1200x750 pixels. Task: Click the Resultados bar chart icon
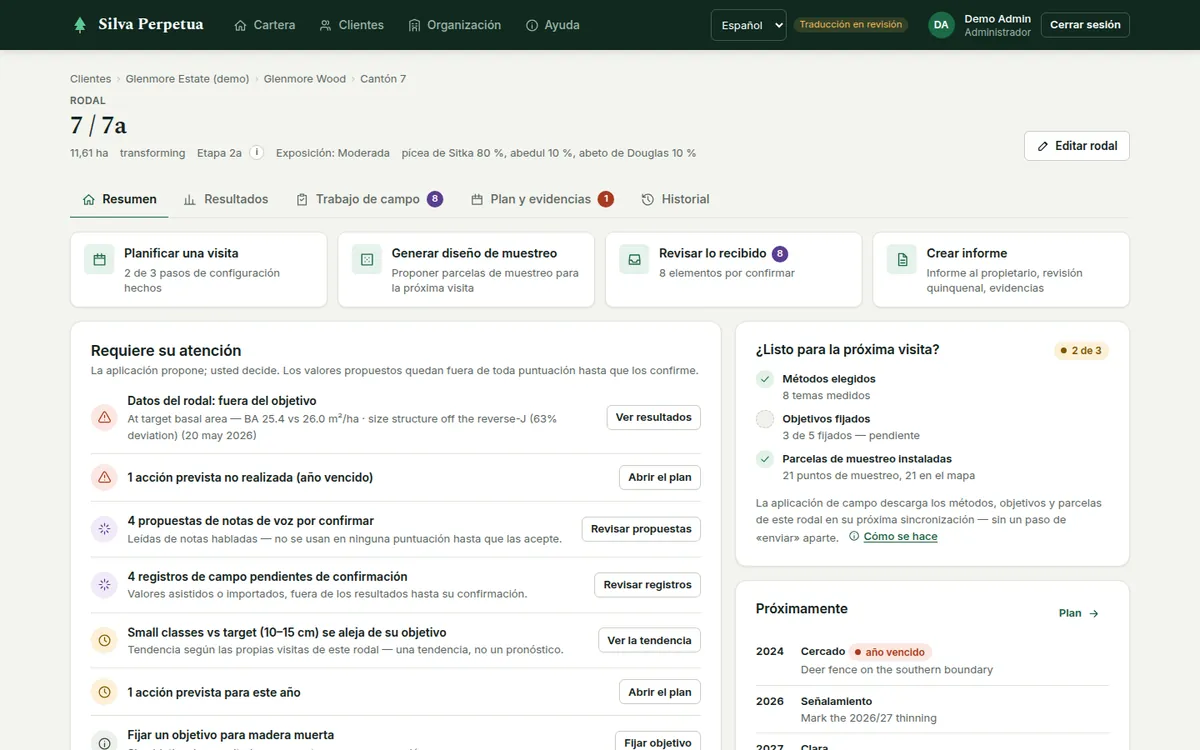190,200
